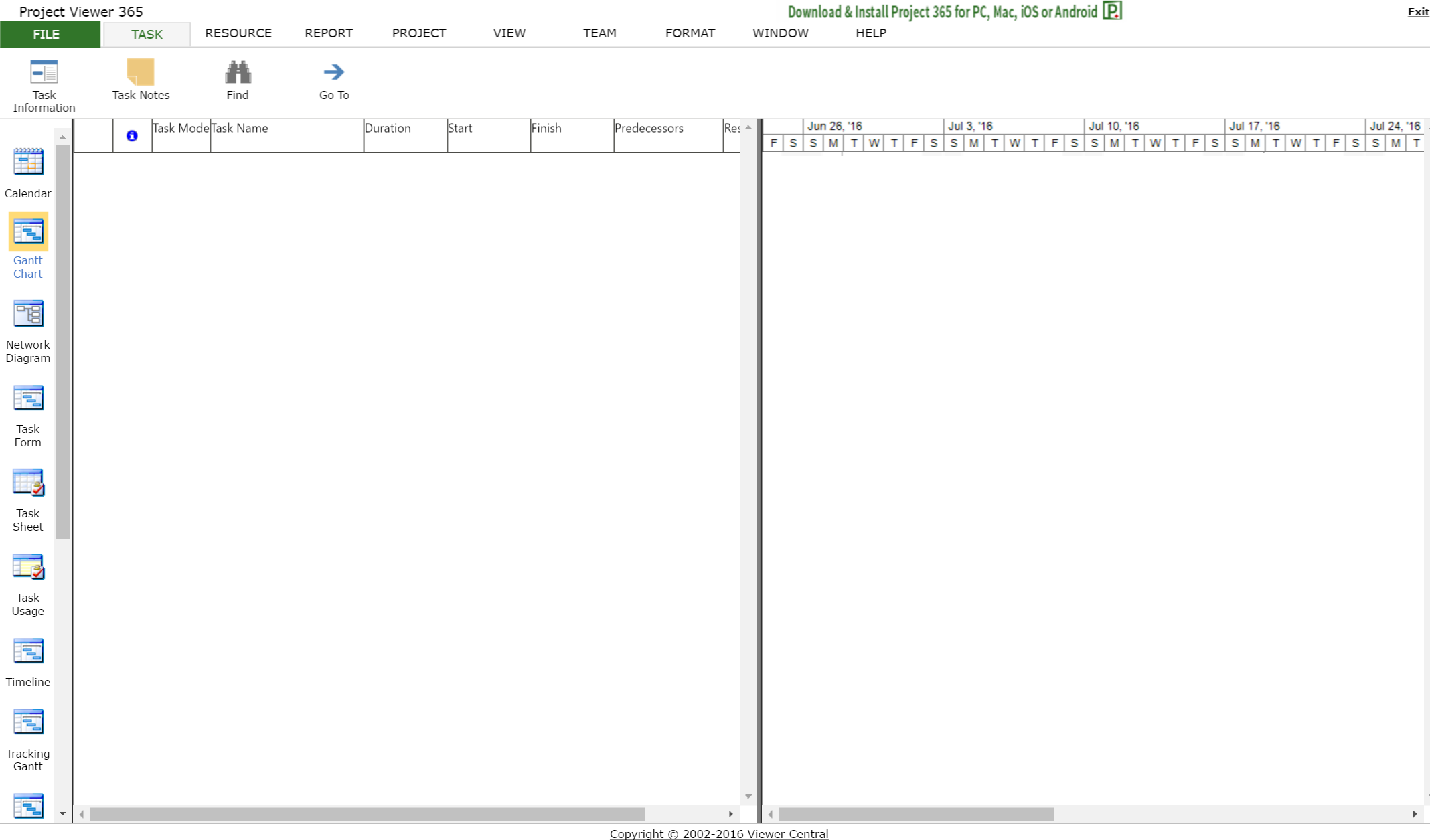
Task: Click the Task Notes sticky icon
Action: click(x=141, y=72)
